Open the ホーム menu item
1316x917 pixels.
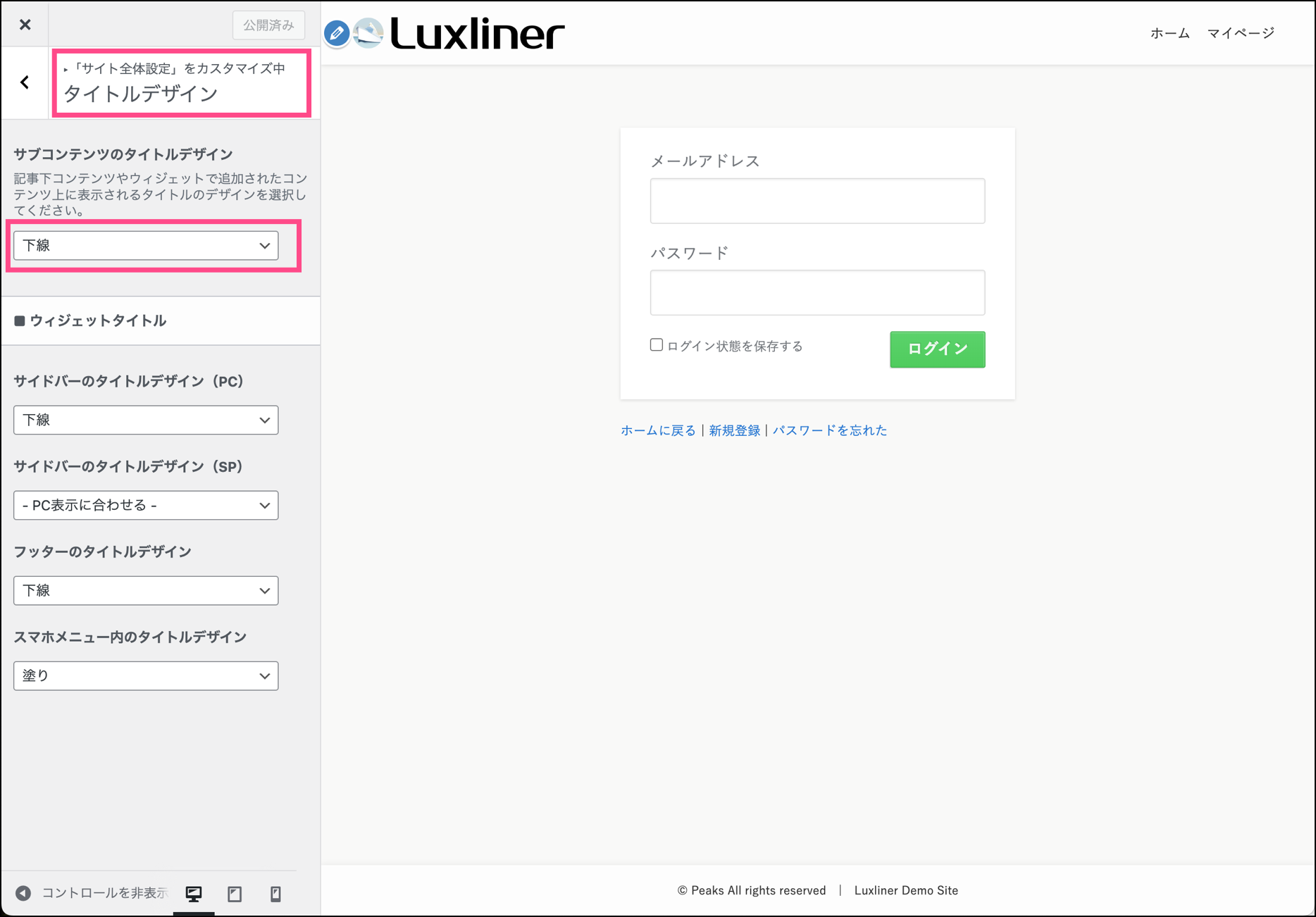(1169, 33)
